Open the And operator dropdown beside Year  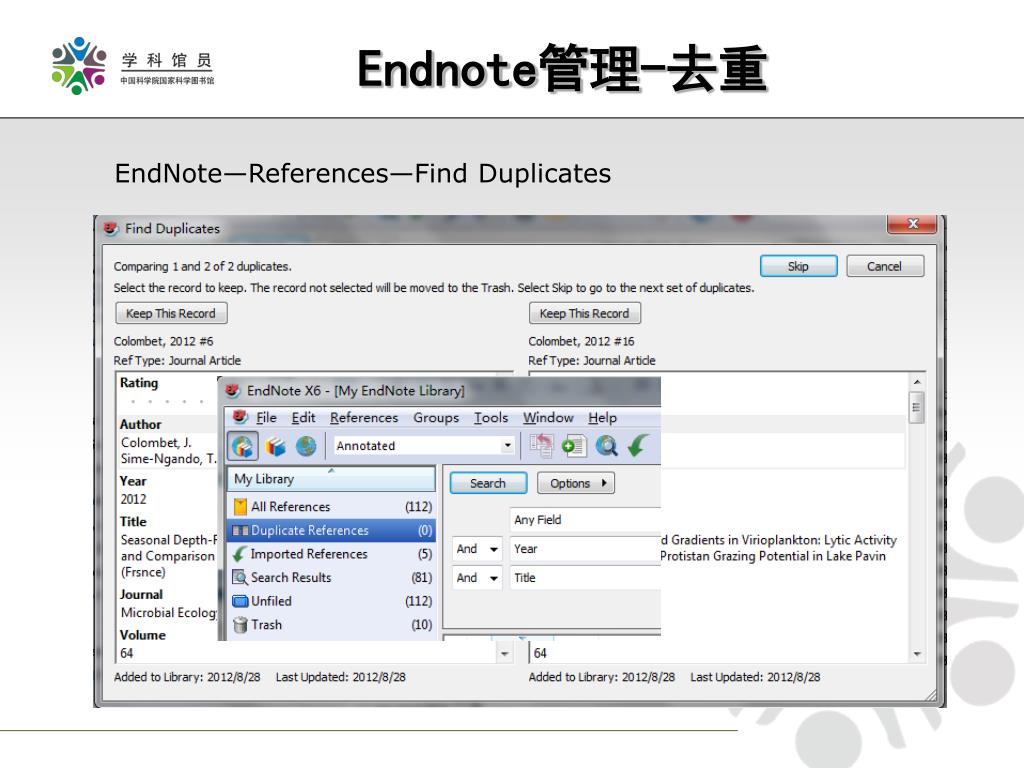[x=494, y=549]
